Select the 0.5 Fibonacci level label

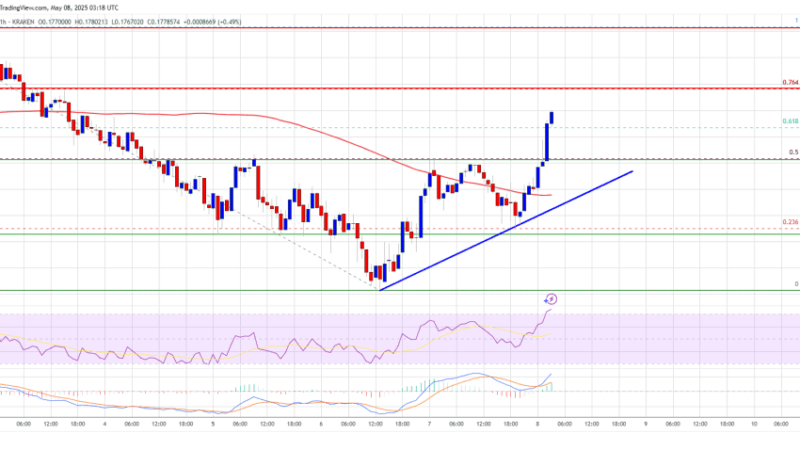tap(794, 152)
